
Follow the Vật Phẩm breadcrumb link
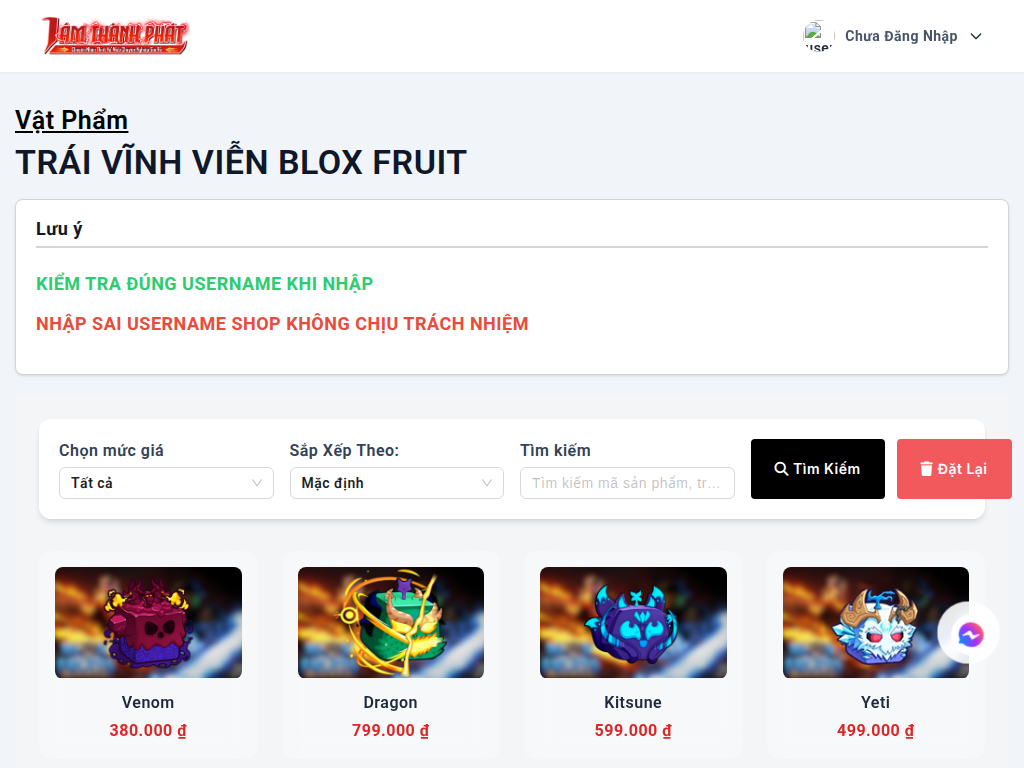click(x=71, y=120)
